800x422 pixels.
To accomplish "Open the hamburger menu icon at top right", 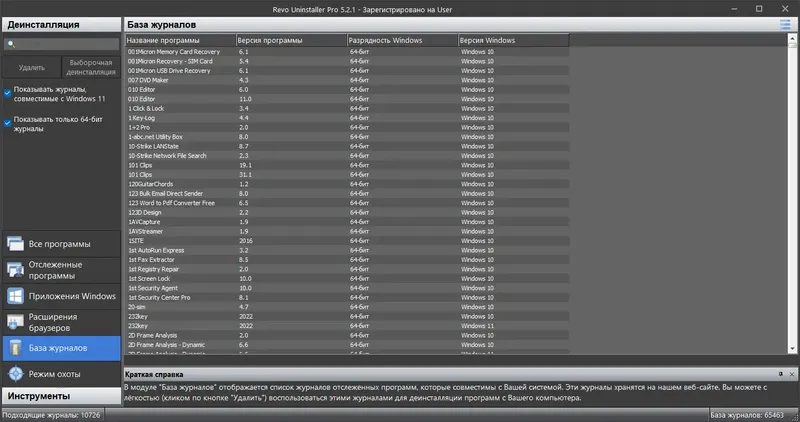I will tap(785, 24).
